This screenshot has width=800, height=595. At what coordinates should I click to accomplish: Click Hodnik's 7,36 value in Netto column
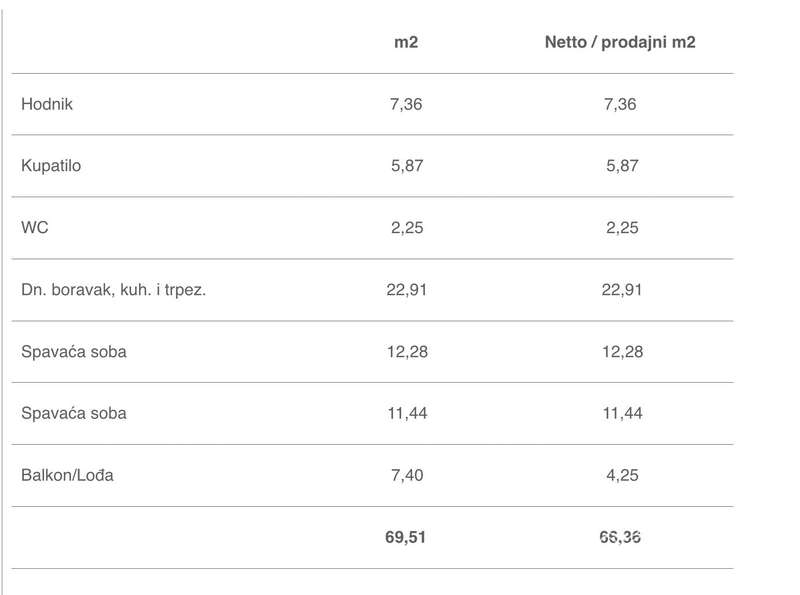pyautogui.click(x=620, y=104)
